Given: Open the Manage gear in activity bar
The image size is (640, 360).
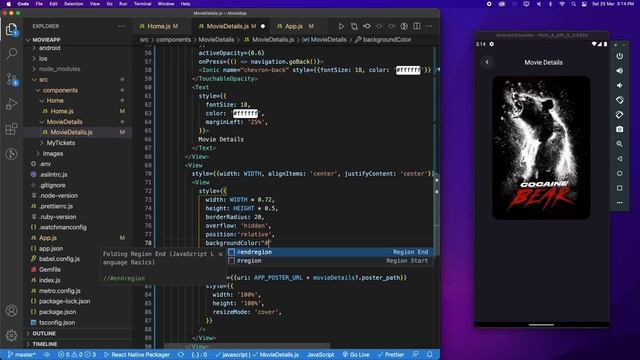Looking at the screenshot, I should click(11, 336).
